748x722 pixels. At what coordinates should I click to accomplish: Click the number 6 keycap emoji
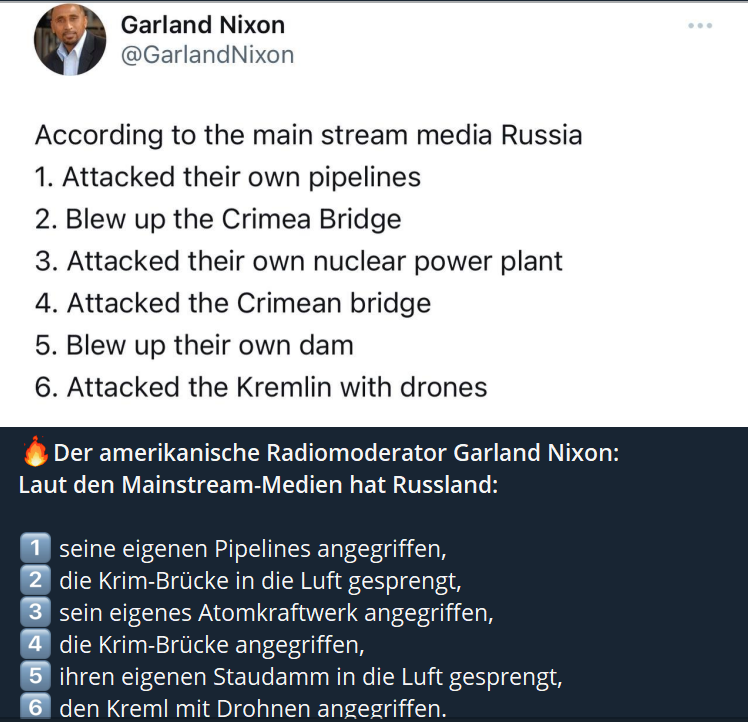point(35,706)
